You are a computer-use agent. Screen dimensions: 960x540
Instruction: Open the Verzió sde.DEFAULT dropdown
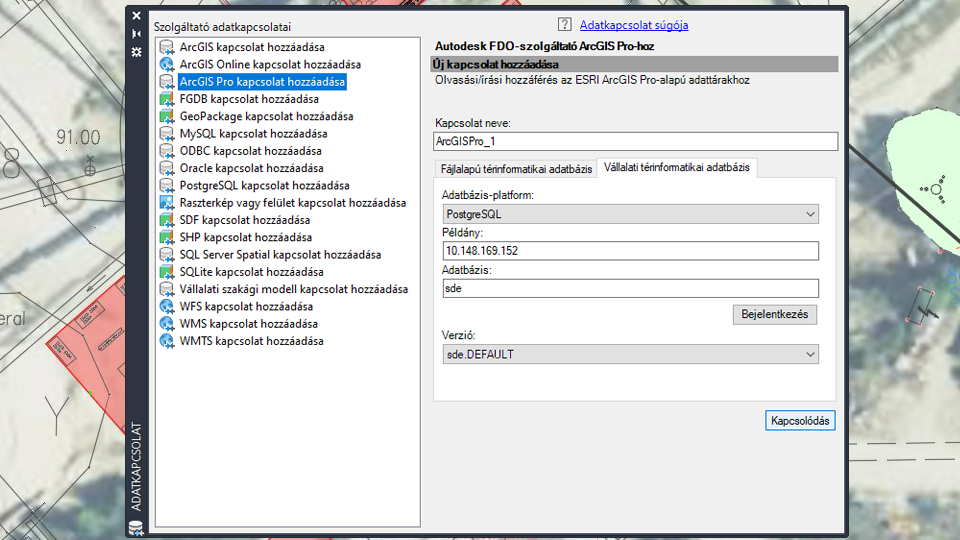click(630, 354)
